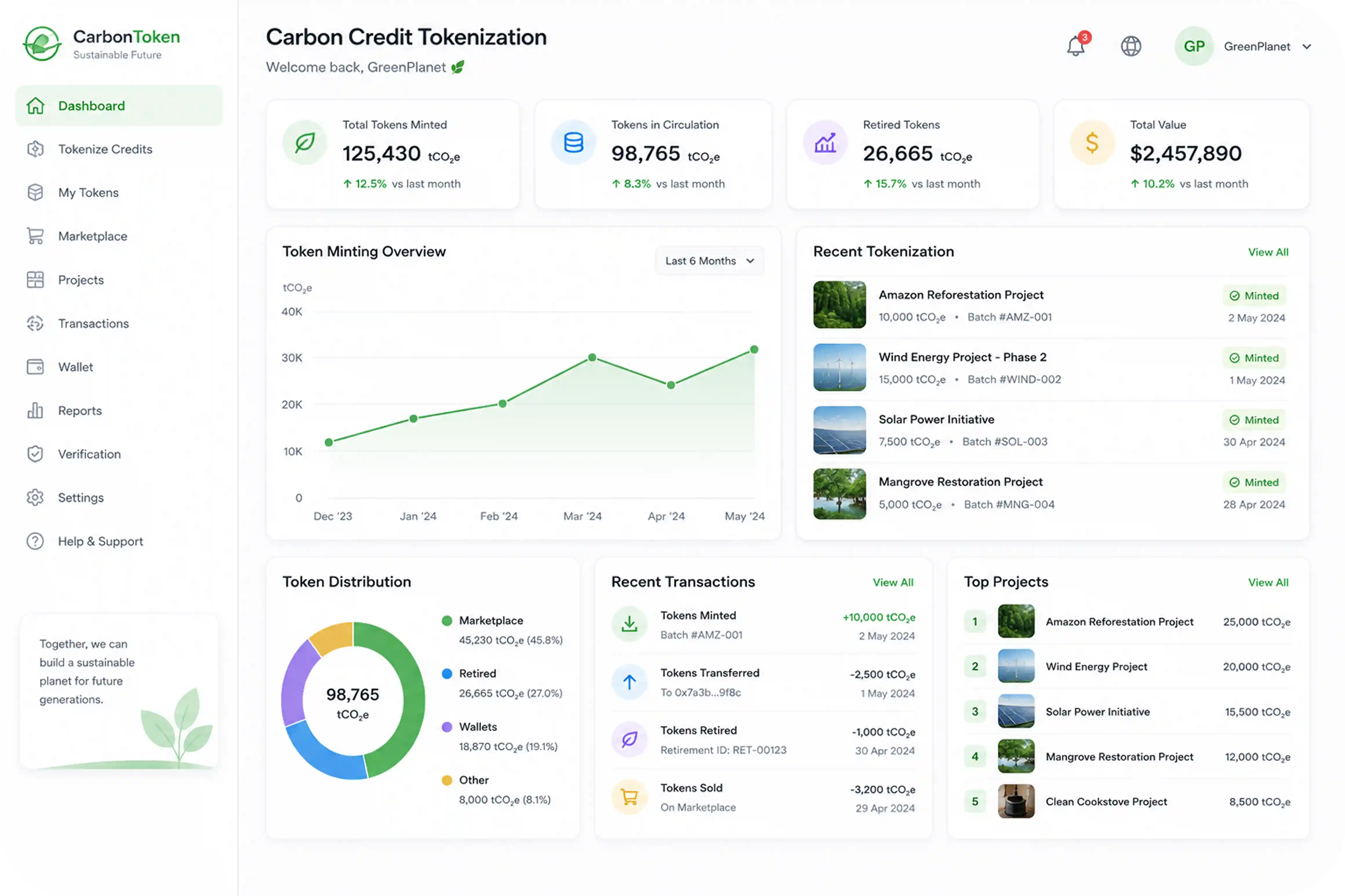Click the Tokenize Credits sidebar icon
The image size is (1345, 896).
(x=35, y=149)
